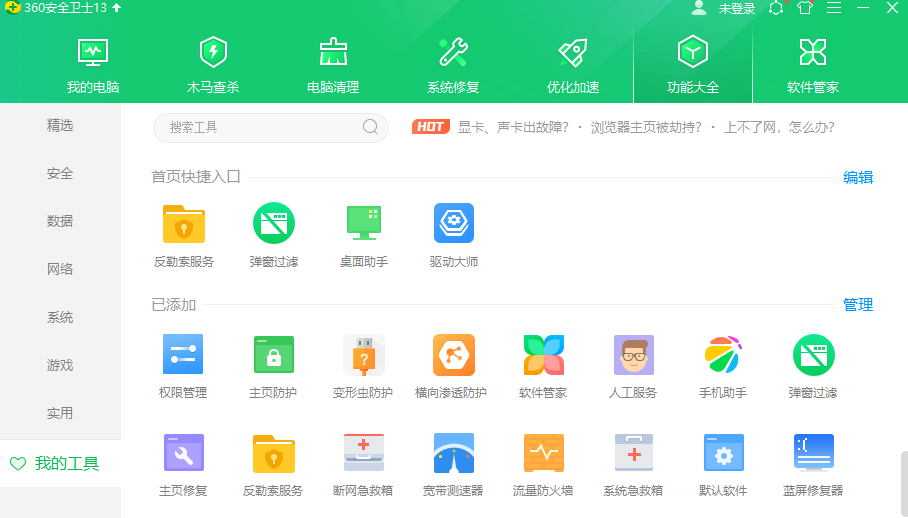Click 管理 link beside 已添加
The image size is (908, 518).
point(857,305)
